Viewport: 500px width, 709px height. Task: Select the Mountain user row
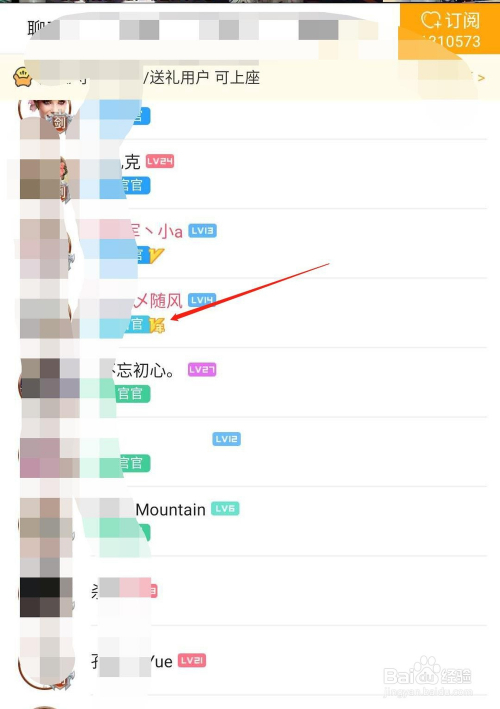[253, 521]
